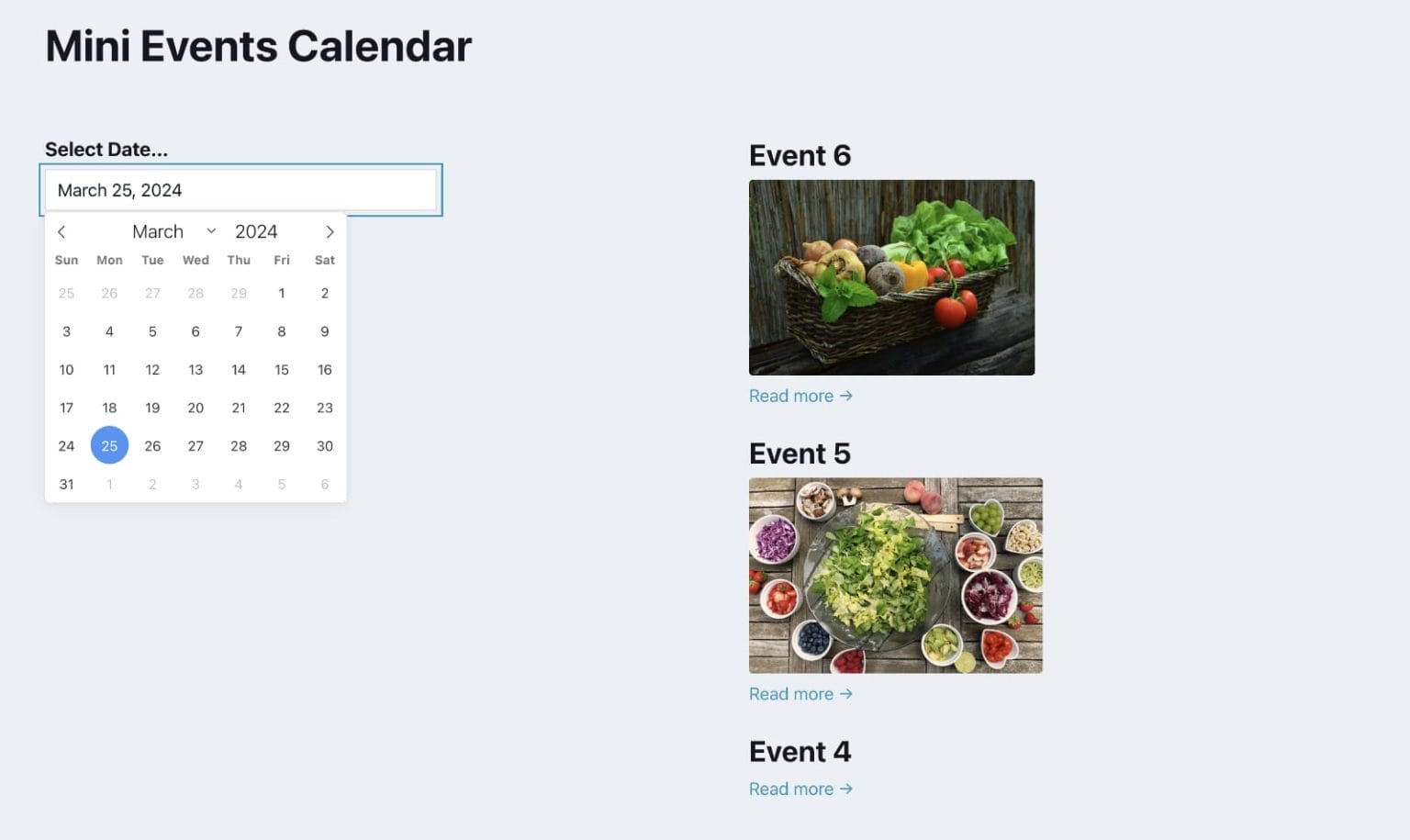This screenshot has width=1410, height=840.
Task: Advance to next month using right arrow
Action: (x=330, y=232)
